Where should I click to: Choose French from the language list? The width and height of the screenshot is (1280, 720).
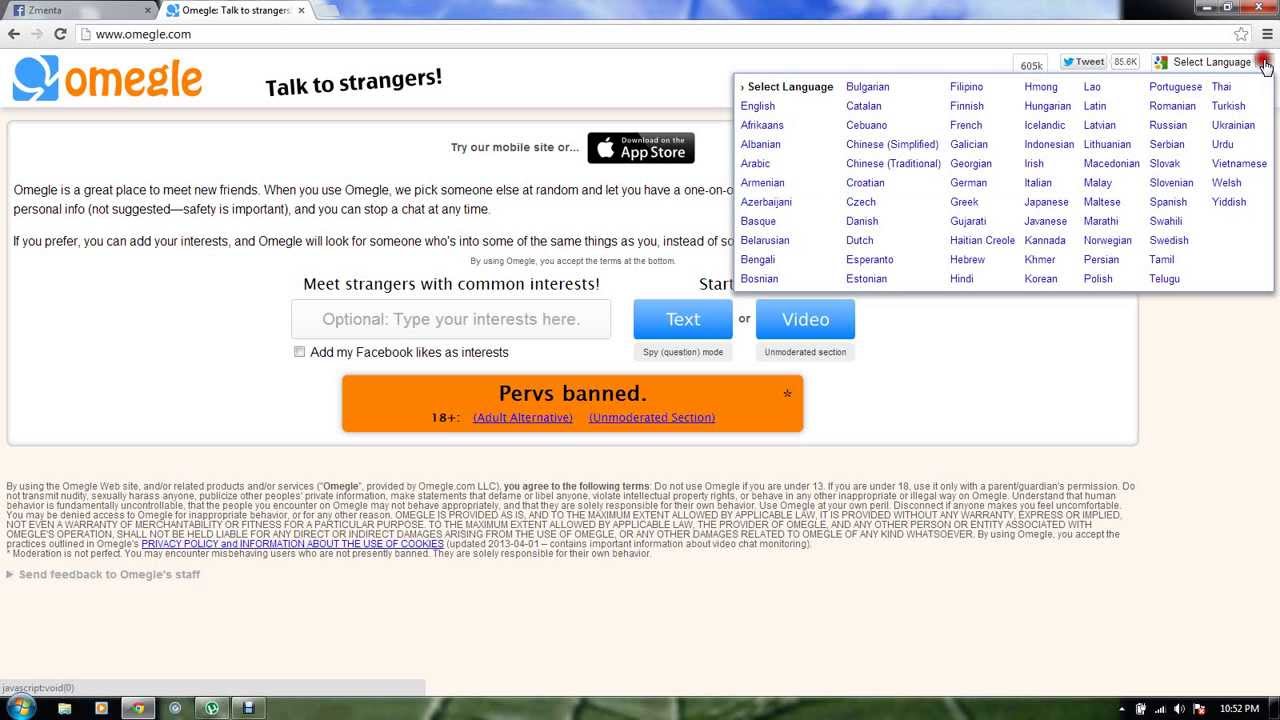point(966,125)
